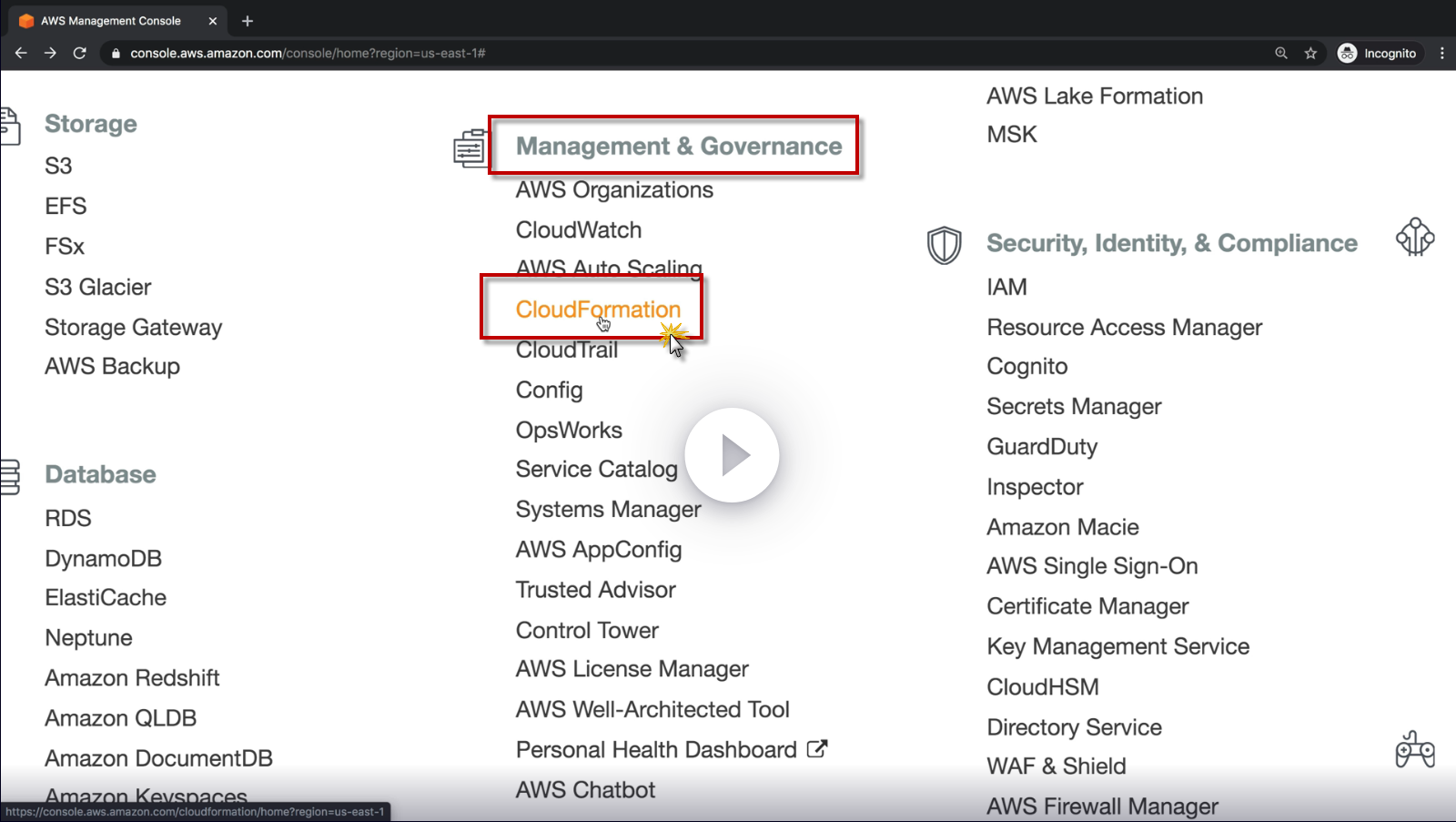Image resolution: width=1456 pixels, height=822 pixels.
Task: Open Cognito
Action: 1027,366
